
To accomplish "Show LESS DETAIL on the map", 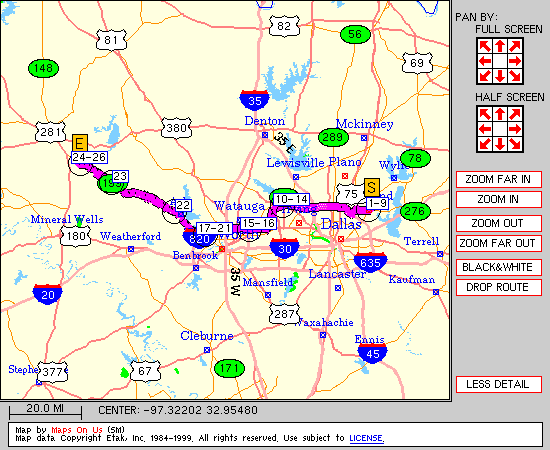I will coord(498,384).
